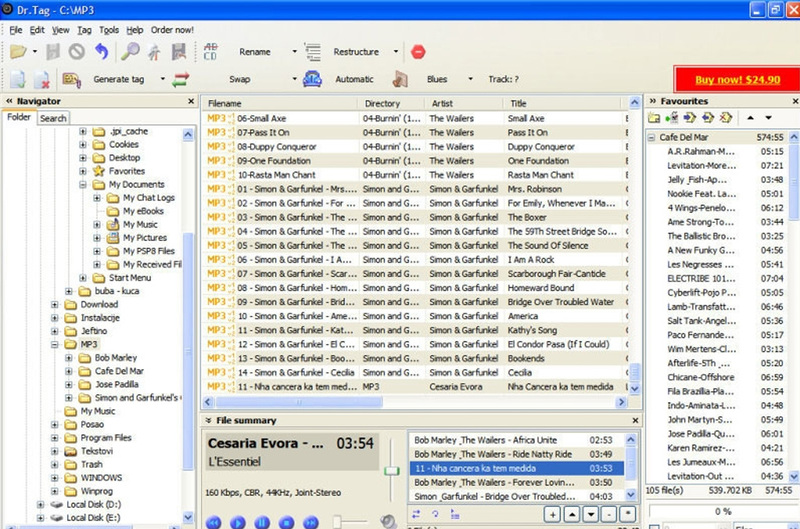Expand the Download folder node

pos(55,305)
